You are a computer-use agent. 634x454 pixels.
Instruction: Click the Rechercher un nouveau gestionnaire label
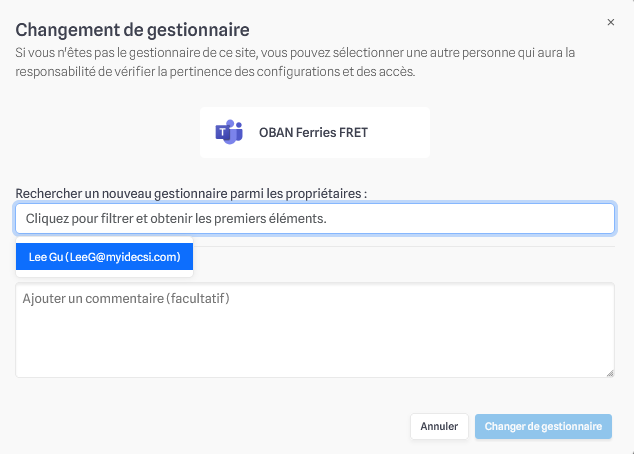coord(191,193)
